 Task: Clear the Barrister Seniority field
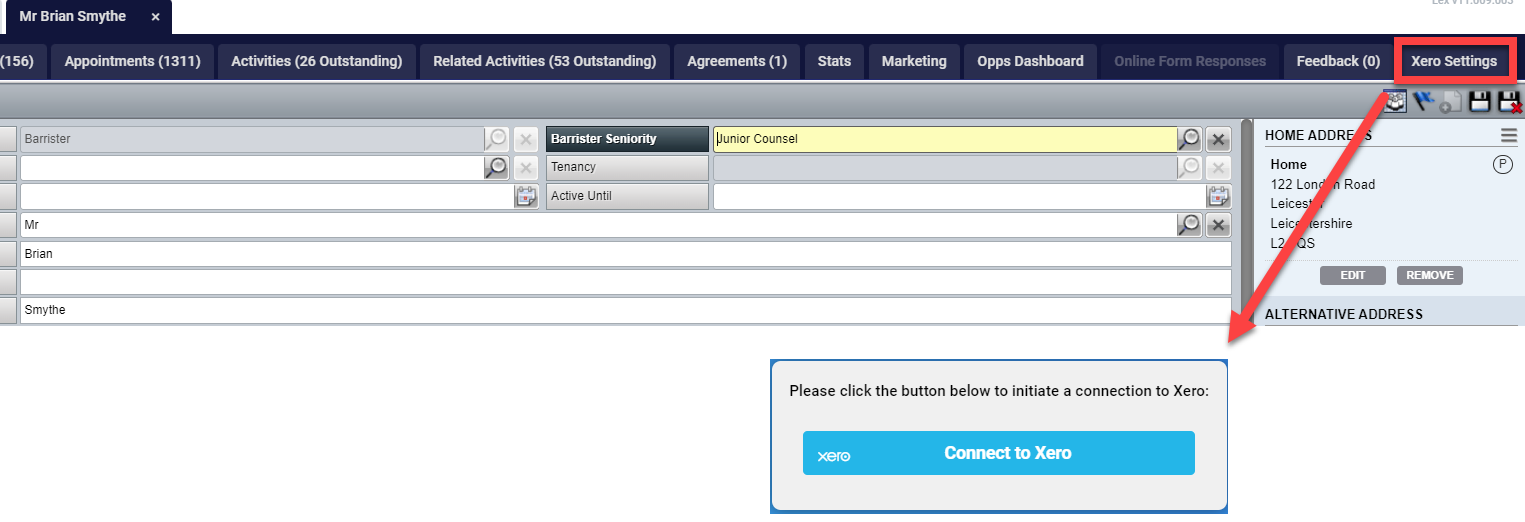(1218, 139)
